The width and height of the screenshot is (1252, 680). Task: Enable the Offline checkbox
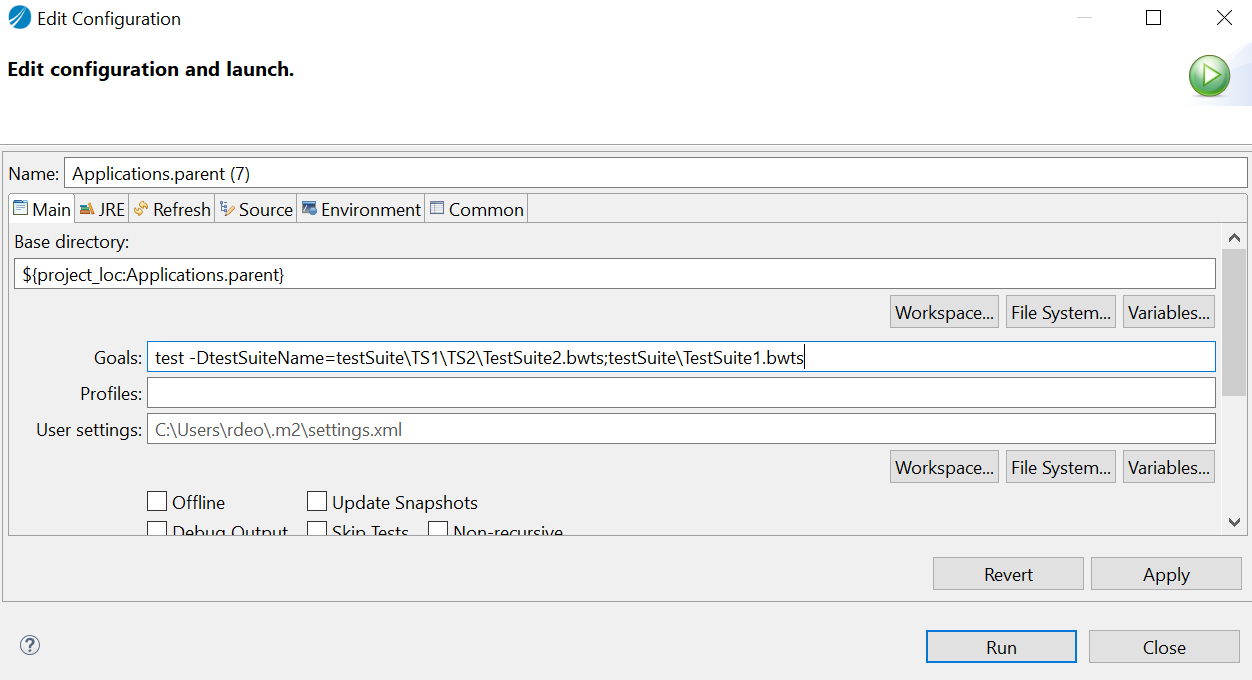157,501
